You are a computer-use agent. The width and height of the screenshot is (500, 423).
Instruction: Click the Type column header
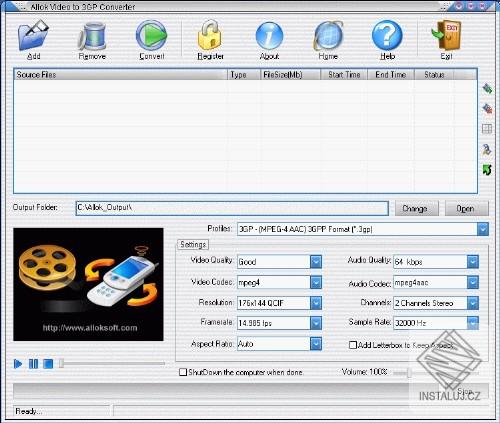[x=244, y=75]
